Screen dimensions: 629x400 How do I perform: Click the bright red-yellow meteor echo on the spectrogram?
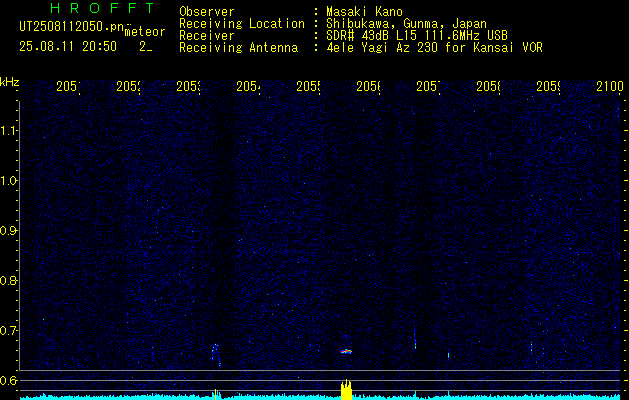tap(346, 351)
